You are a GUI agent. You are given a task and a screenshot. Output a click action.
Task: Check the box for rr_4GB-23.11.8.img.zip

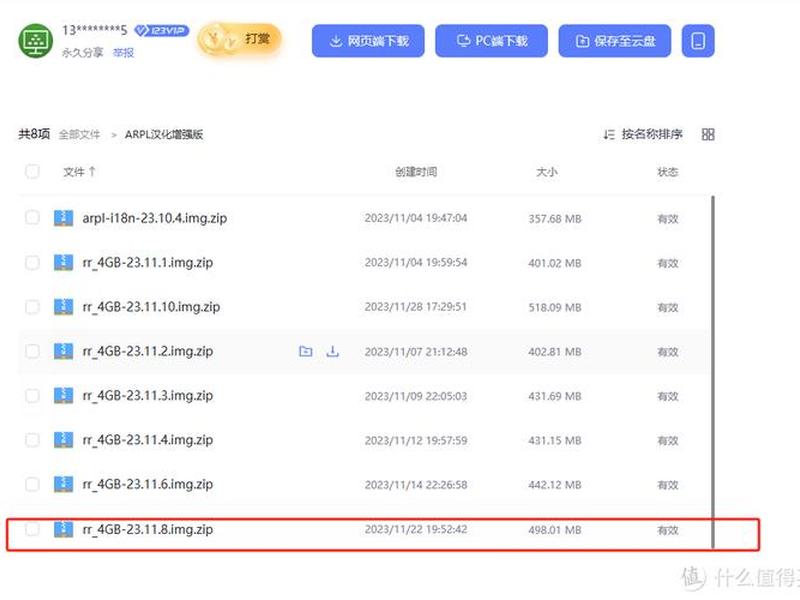point(32,529)
